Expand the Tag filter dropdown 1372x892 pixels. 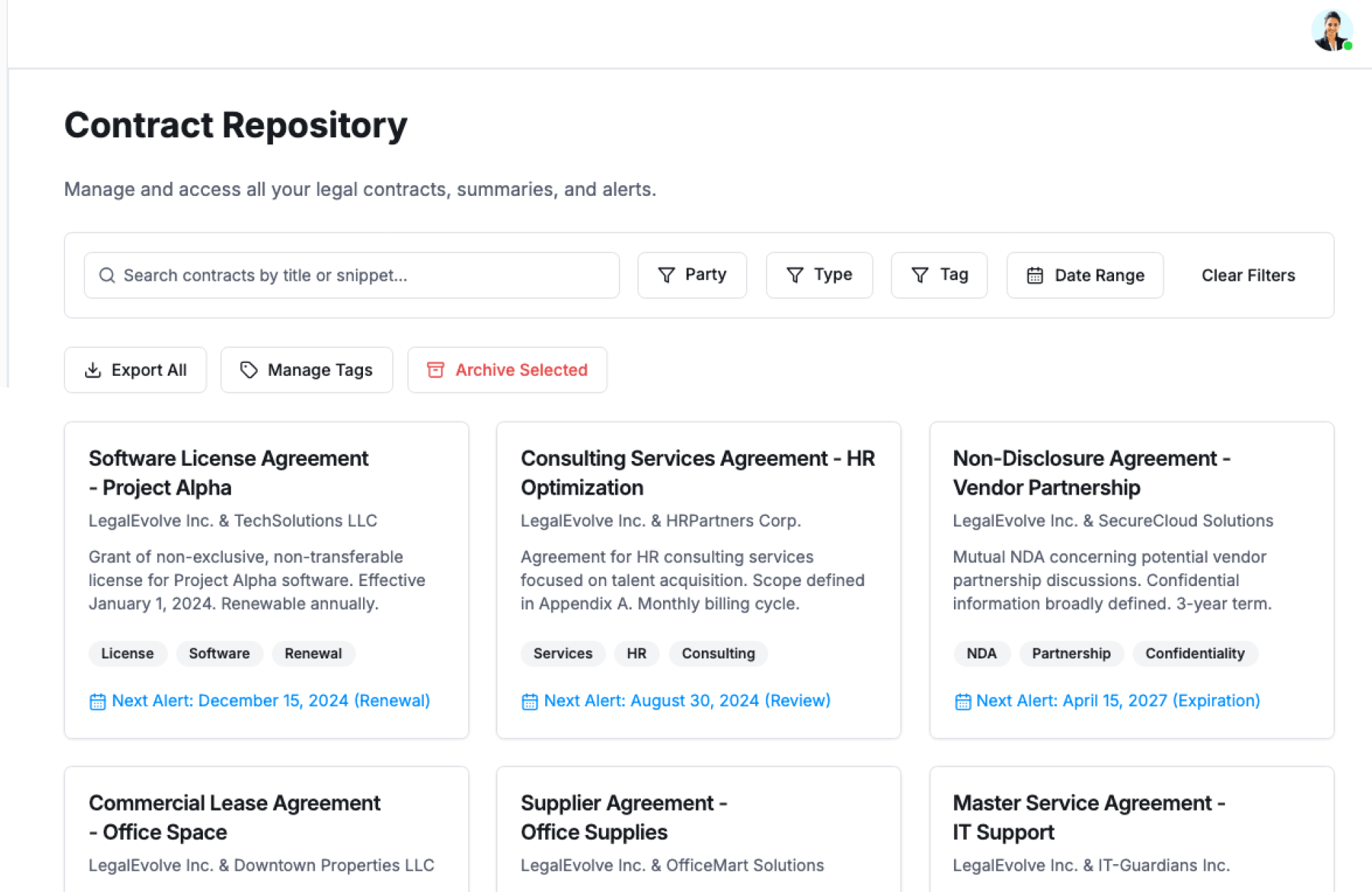pyautogui.click(x=939, y=275)
